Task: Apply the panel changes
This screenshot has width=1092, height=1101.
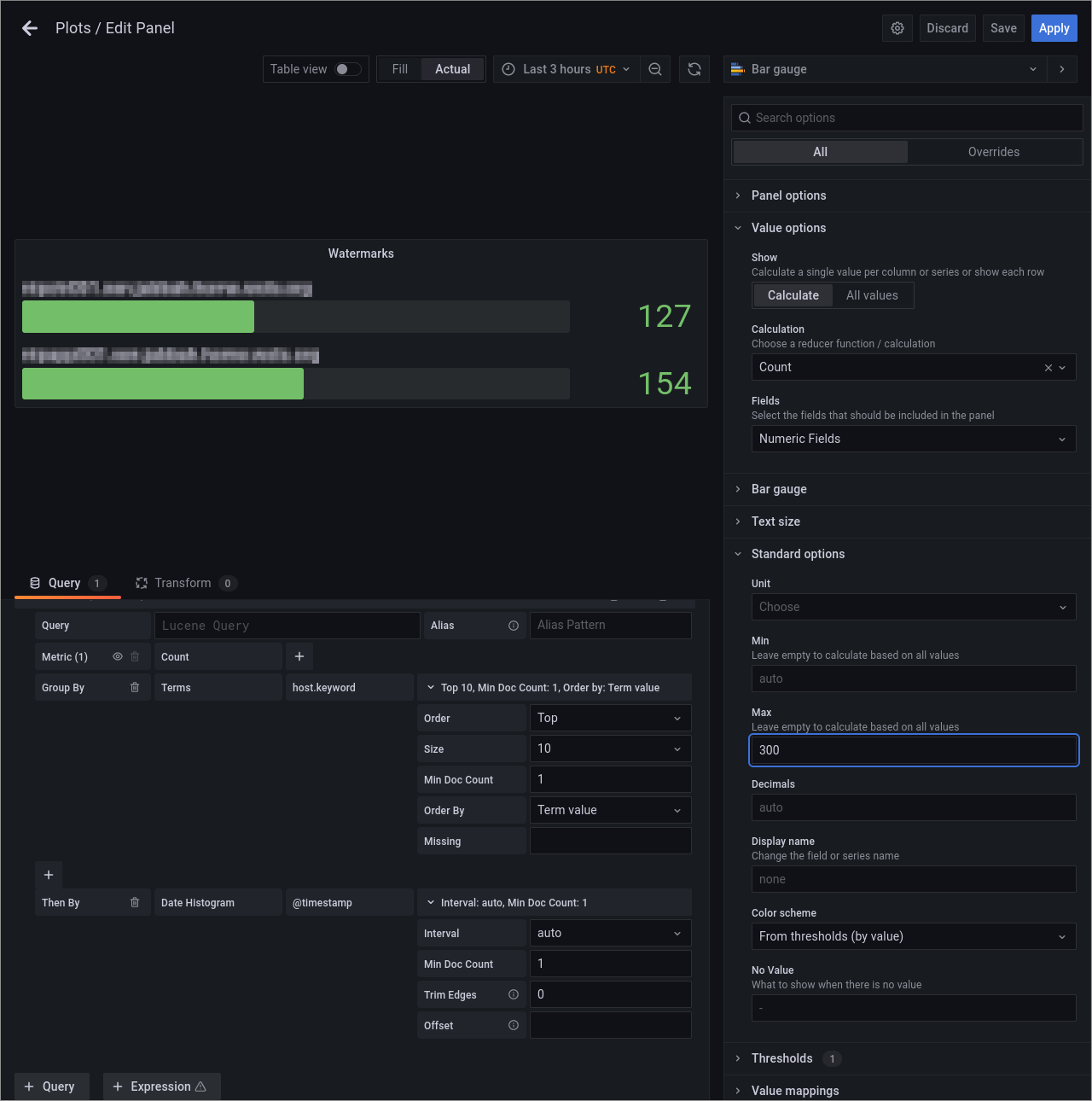Action: tap(1054, 28)
